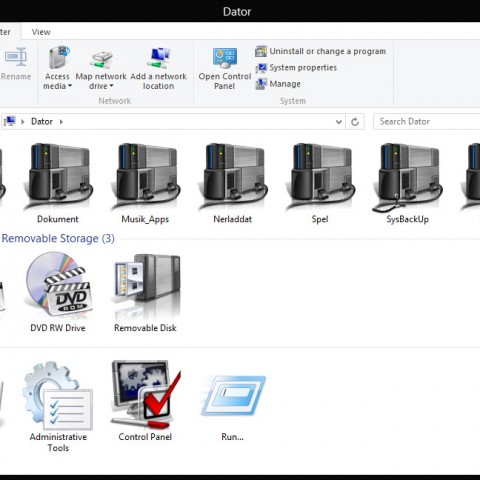Click the refresh button
This screenshot has height=480, width=480.
(355, 122)
